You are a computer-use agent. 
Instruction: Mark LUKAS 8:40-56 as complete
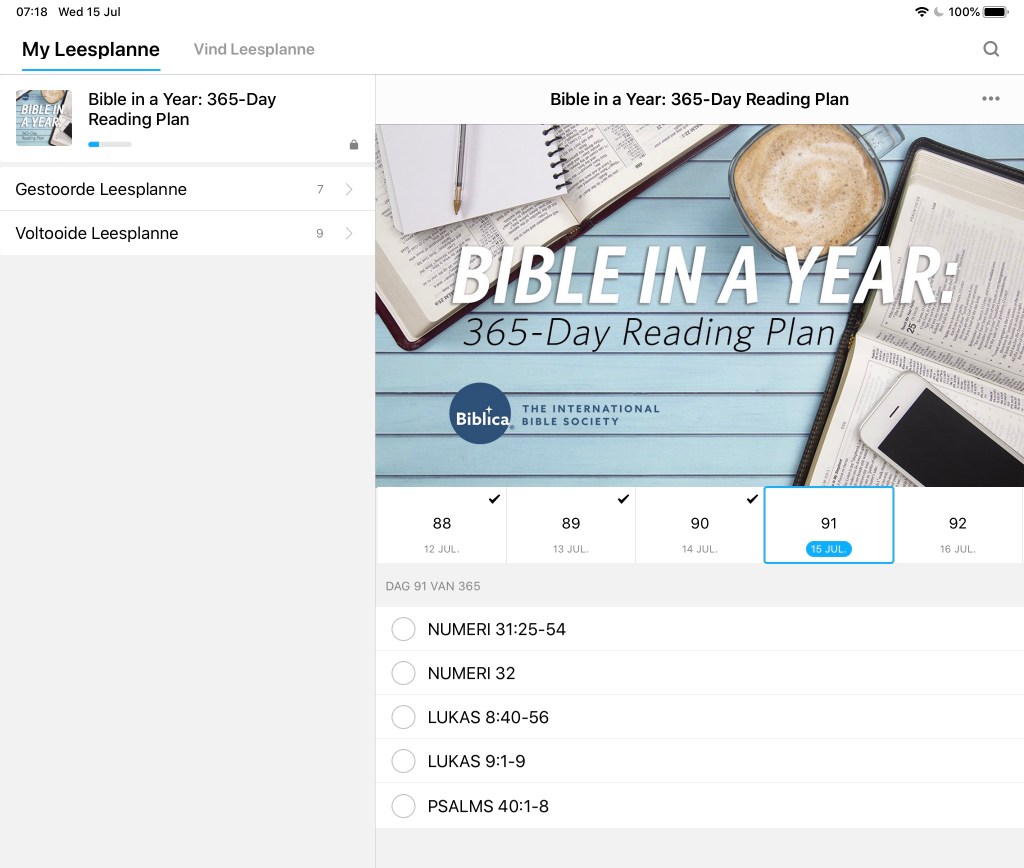coord(403,717)
